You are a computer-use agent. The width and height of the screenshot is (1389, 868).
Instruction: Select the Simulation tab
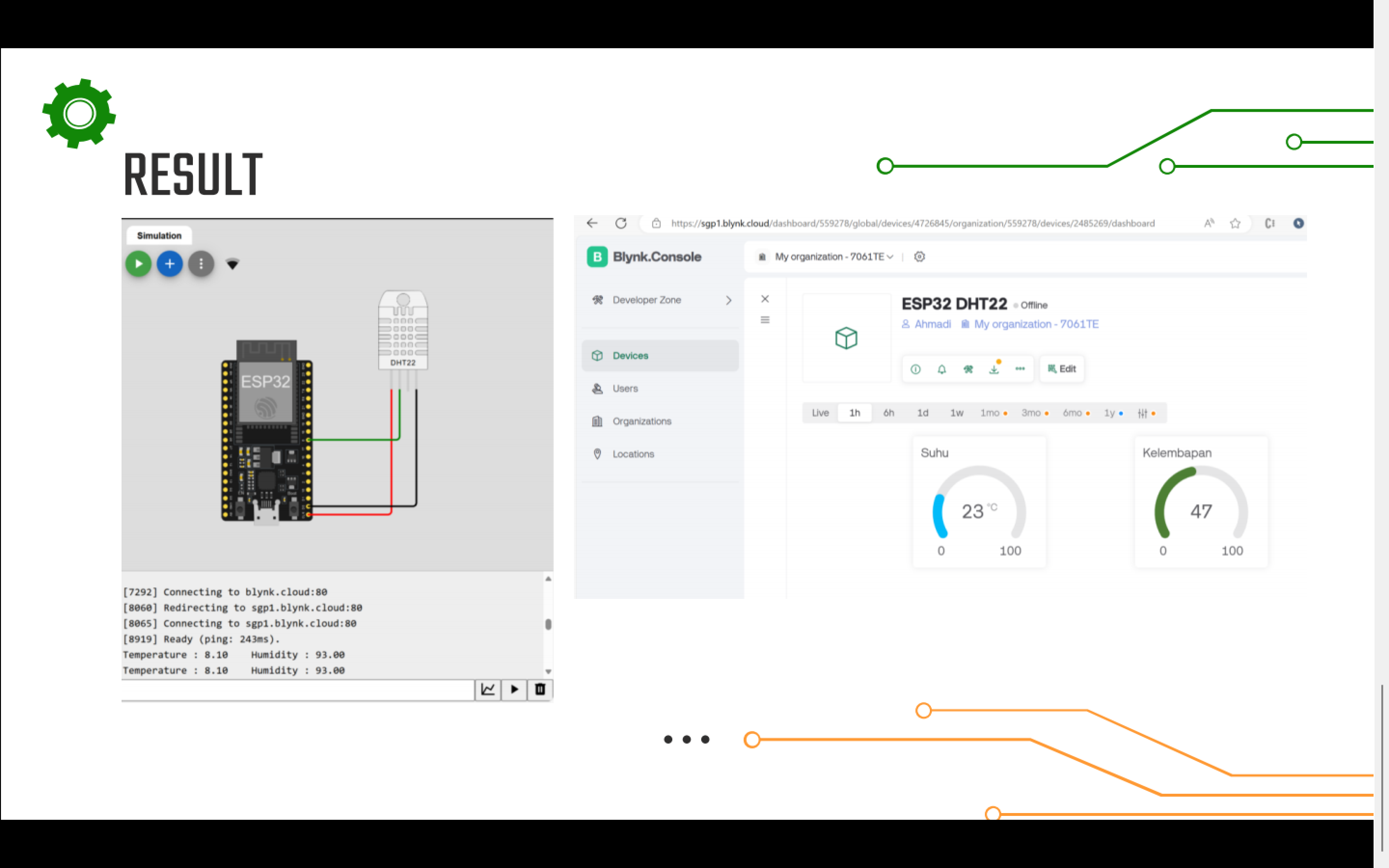pyautogui.click(x=159, y=235)
